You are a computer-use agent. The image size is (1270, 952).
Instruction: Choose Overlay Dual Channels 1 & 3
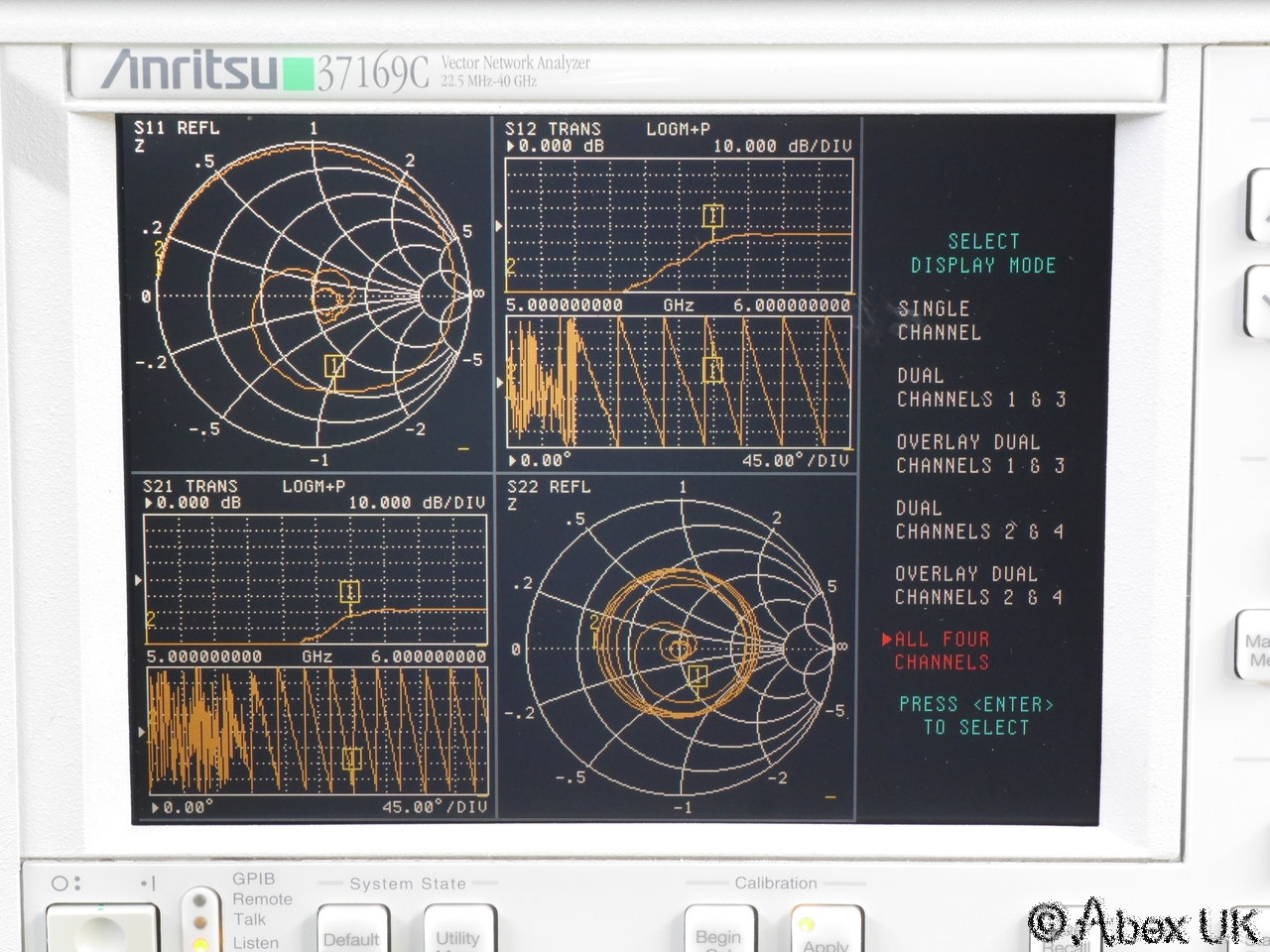(x=979, y=453)
